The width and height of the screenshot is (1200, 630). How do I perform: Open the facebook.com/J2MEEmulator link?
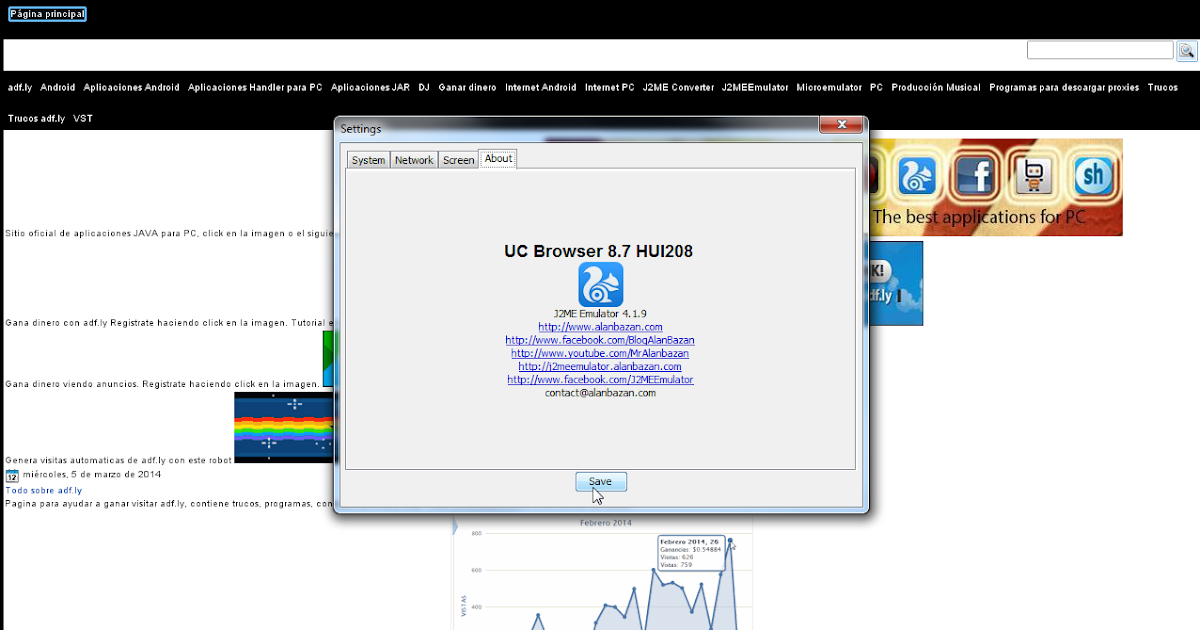[600, 380]
